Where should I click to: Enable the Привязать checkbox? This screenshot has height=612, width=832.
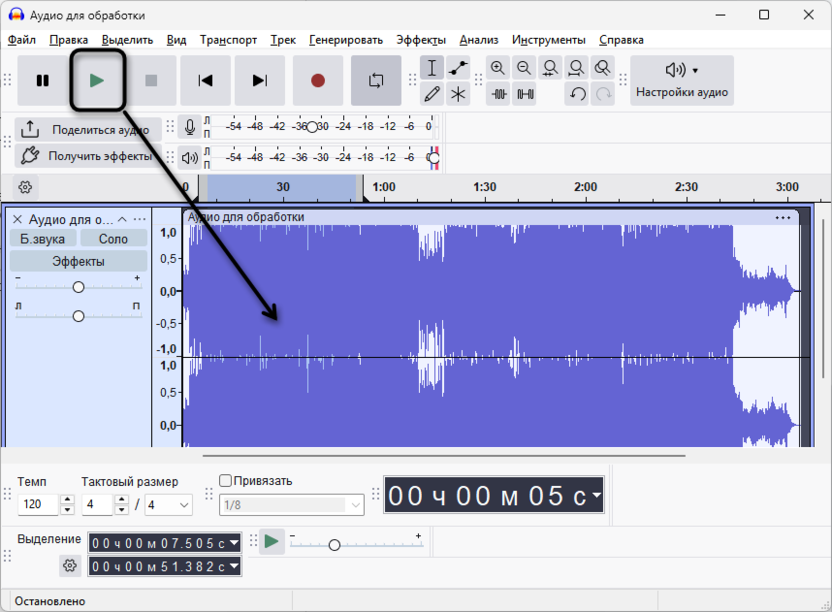[224, 481]
